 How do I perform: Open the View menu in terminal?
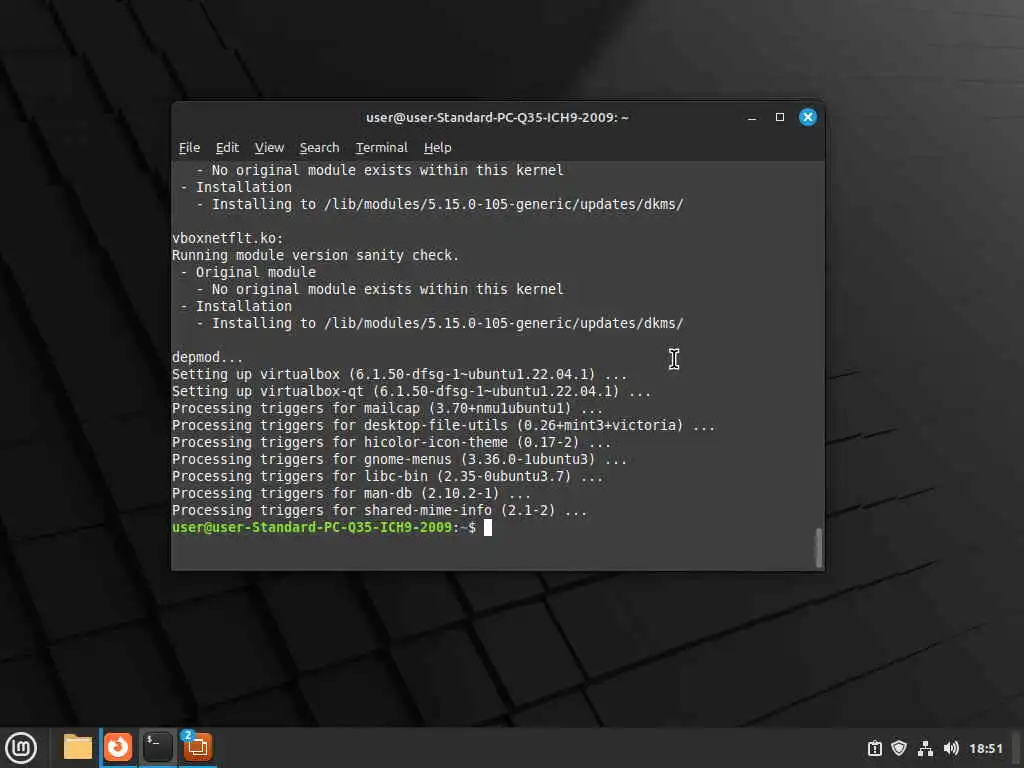pyautogui.click(x=269, y=148)
